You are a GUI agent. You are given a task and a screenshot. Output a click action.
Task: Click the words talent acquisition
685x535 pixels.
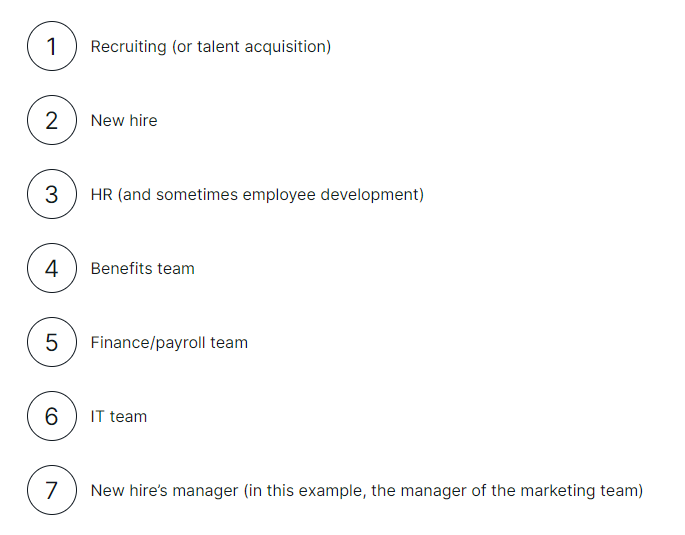click(x=262, y=47)
